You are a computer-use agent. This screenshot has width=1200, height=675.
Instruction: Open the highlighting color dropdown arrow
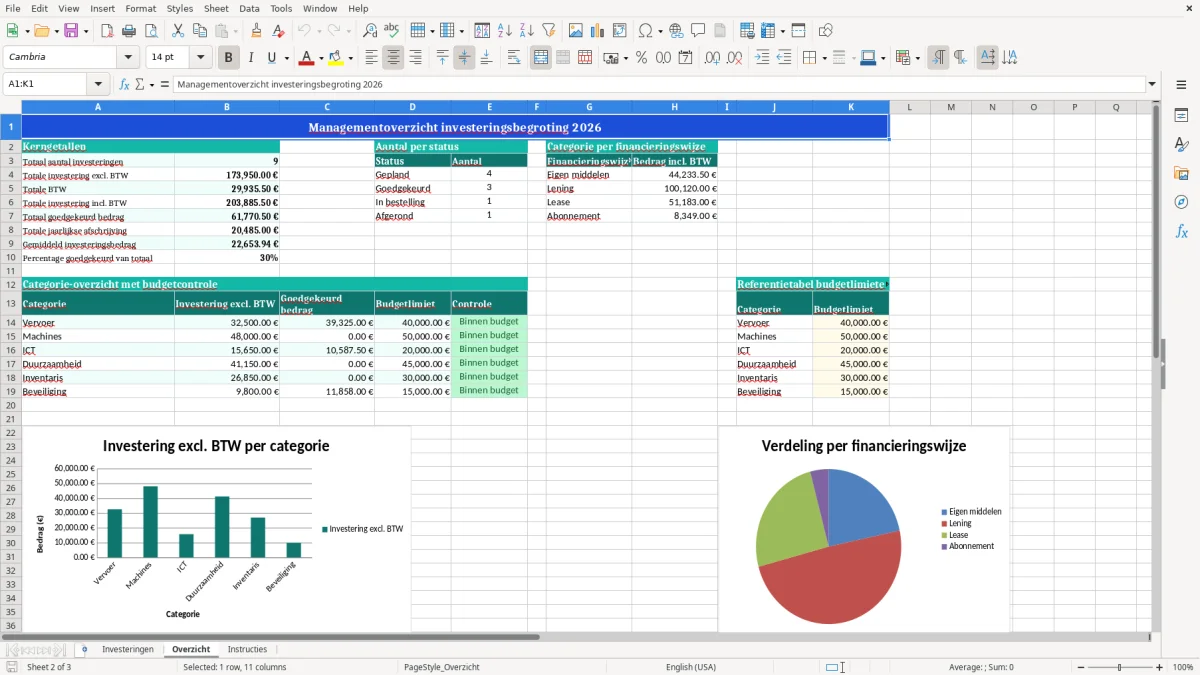tap(350, 58)
